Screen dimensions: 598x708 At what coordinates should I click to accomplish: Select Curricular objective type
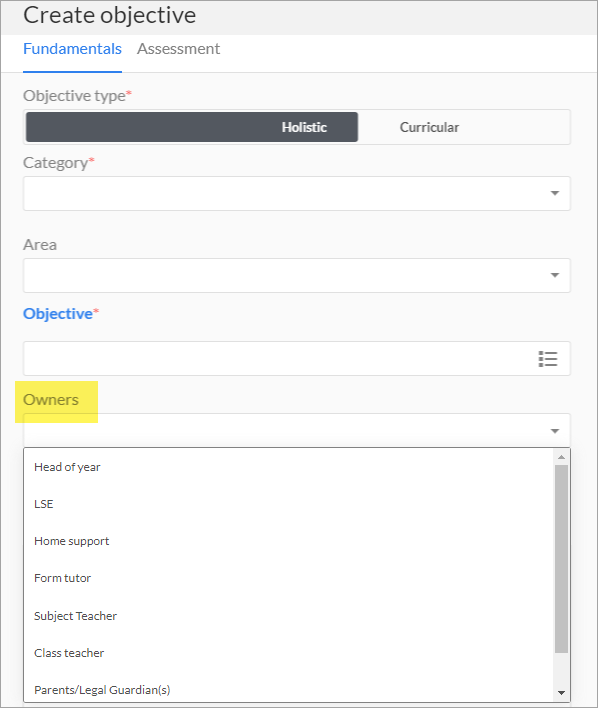429,127
